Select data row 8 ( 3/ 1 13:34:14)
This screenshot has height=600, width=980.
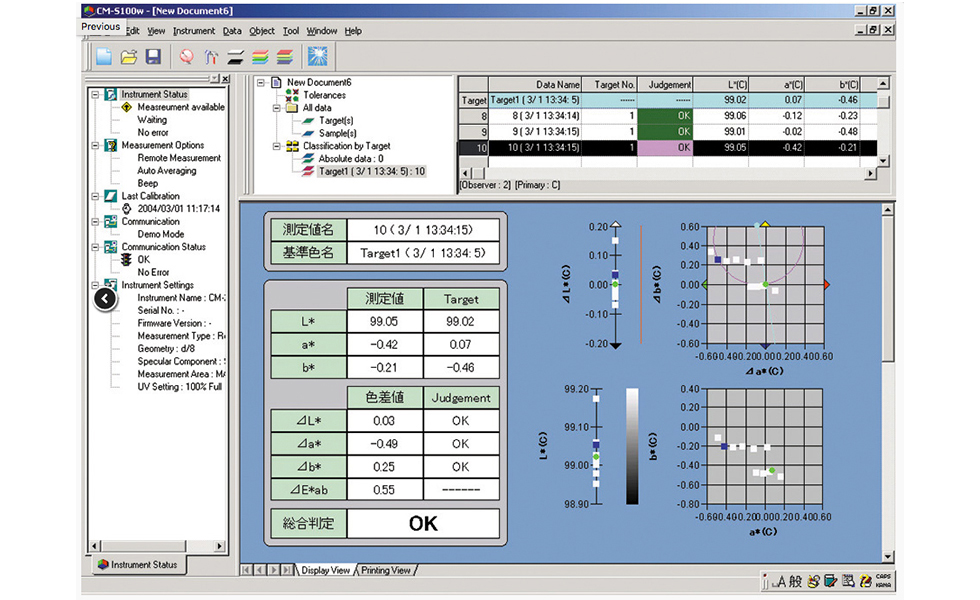pos(668,116)
